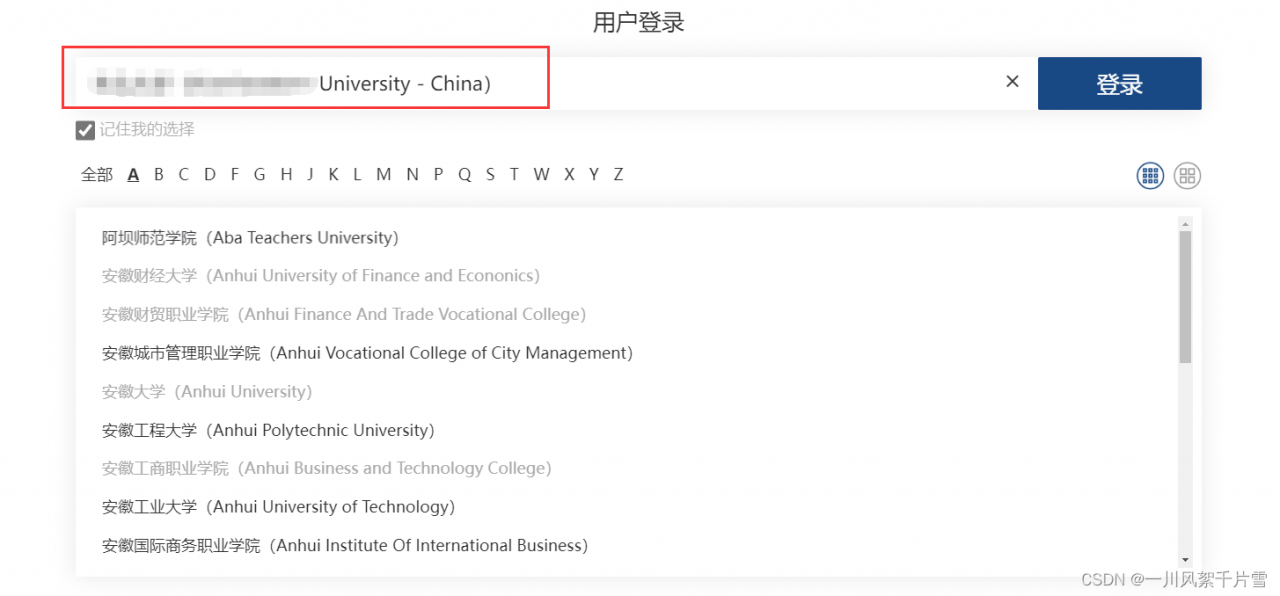Choose Anhui Polytechnic University entry

[x=268, y=431]
